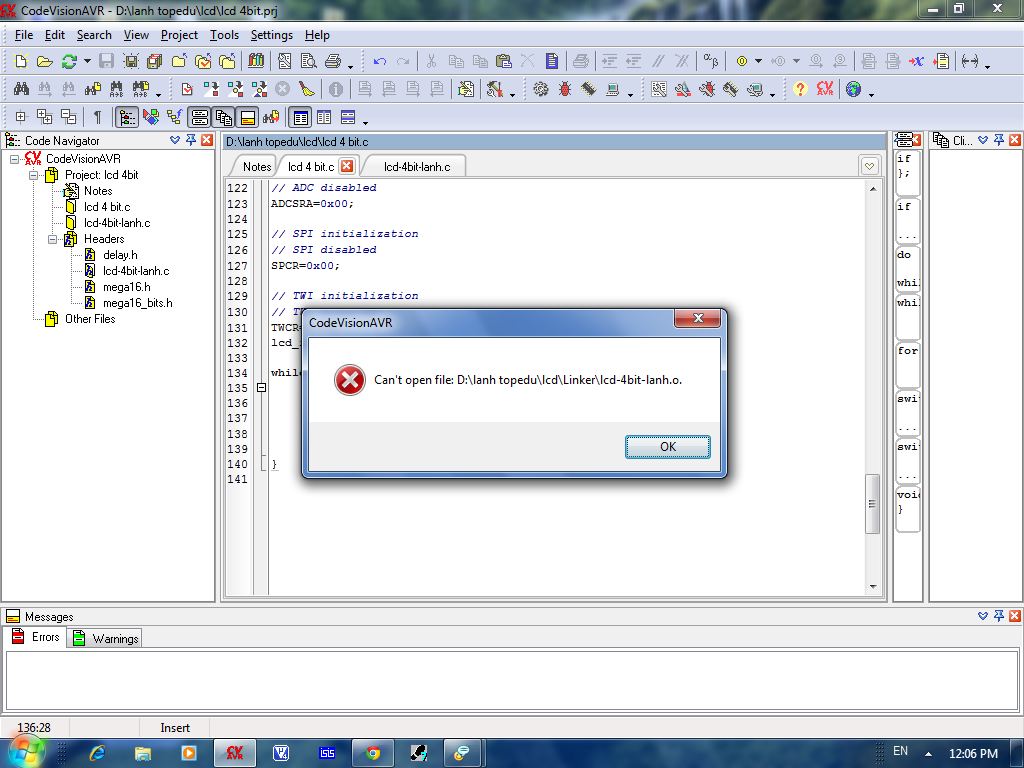Click the red debugger bug icon
The height and width of the screenshot is (768, 1024).
click(565, 88)
